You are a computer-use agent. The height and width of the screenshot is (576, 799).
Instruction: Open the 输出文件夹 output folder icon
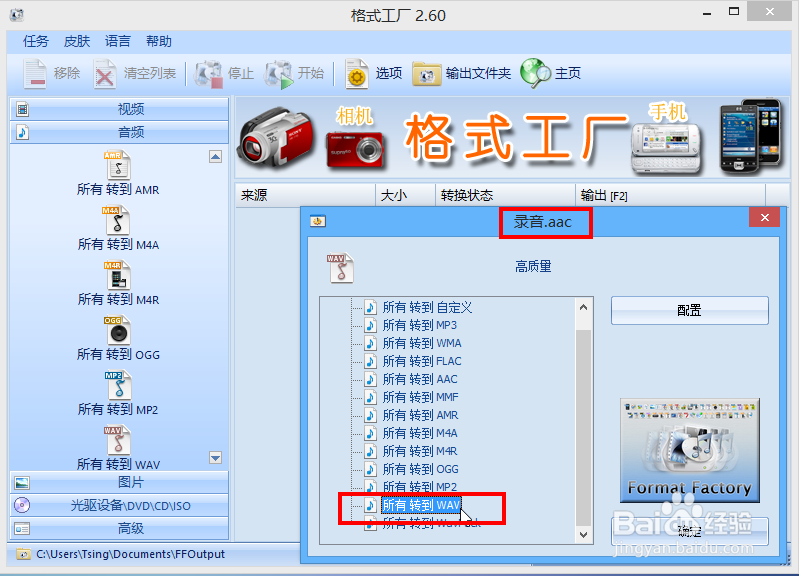click(x=427, y=74)
